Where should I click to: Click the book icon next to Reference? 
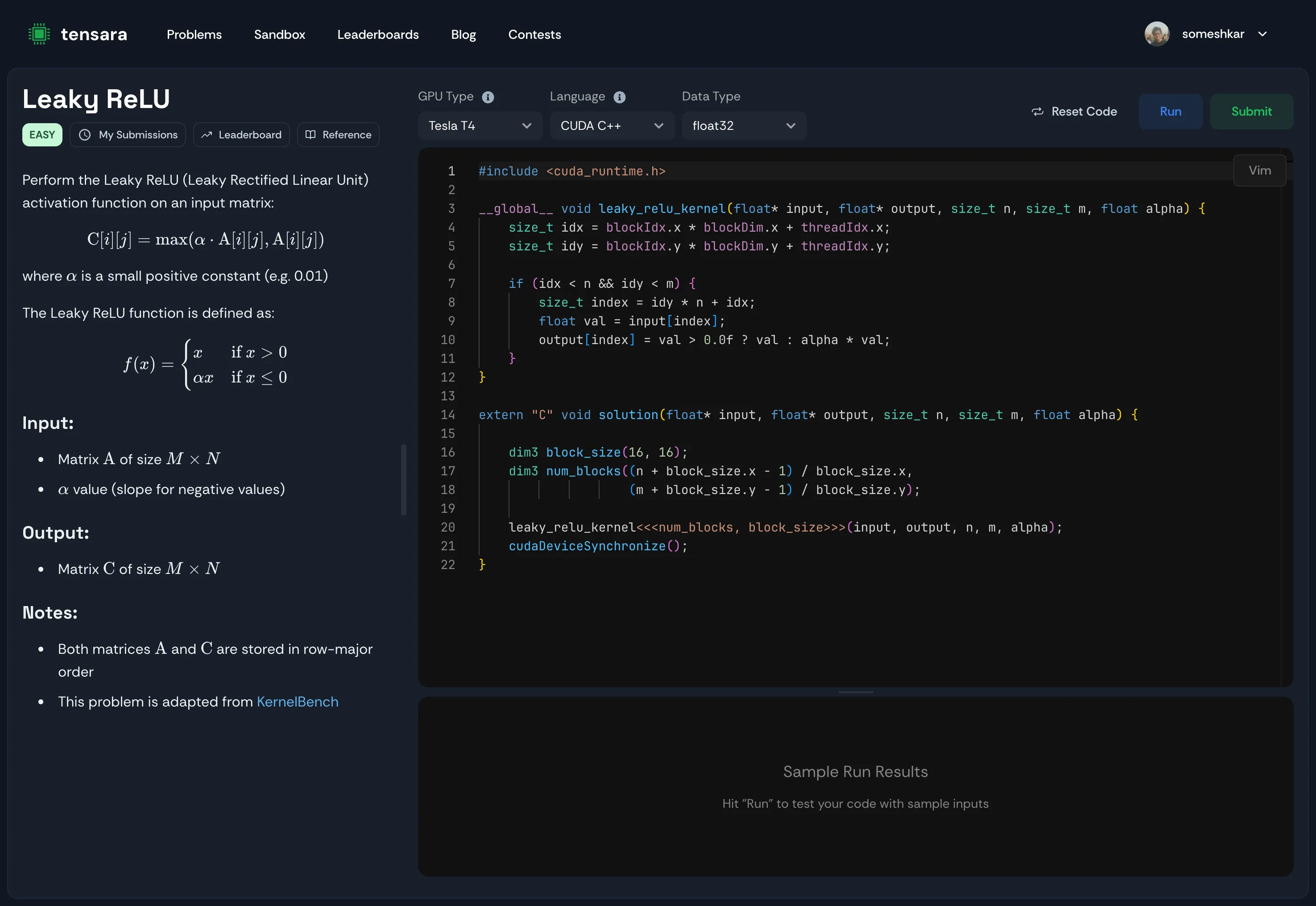pos(310,134)
